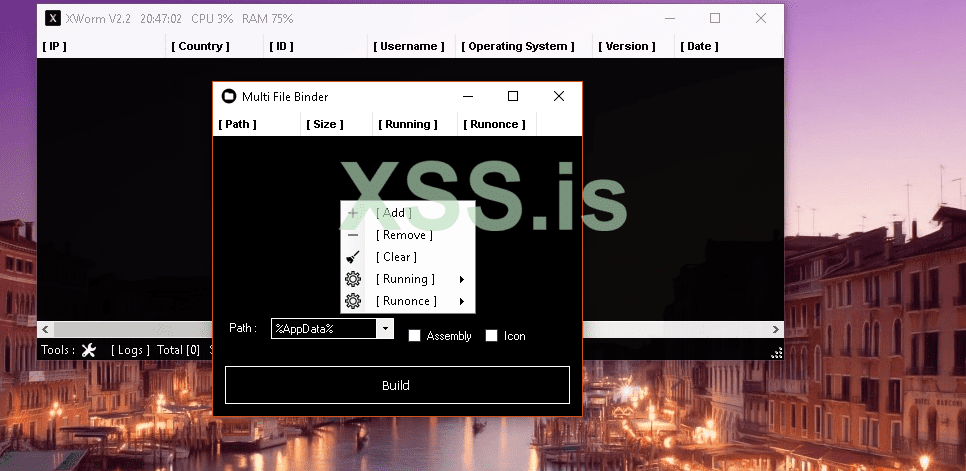This screenshot has width=966, height=471.
Task: Toggle the Assembly checkbox
Action: tap(415, 336)
